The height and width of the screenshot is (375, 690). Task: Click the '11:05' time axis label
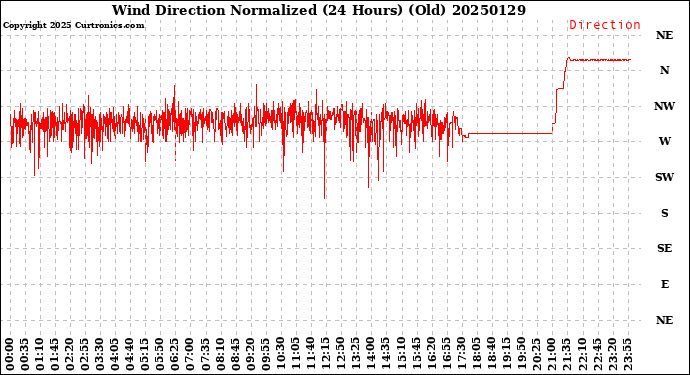296,355
